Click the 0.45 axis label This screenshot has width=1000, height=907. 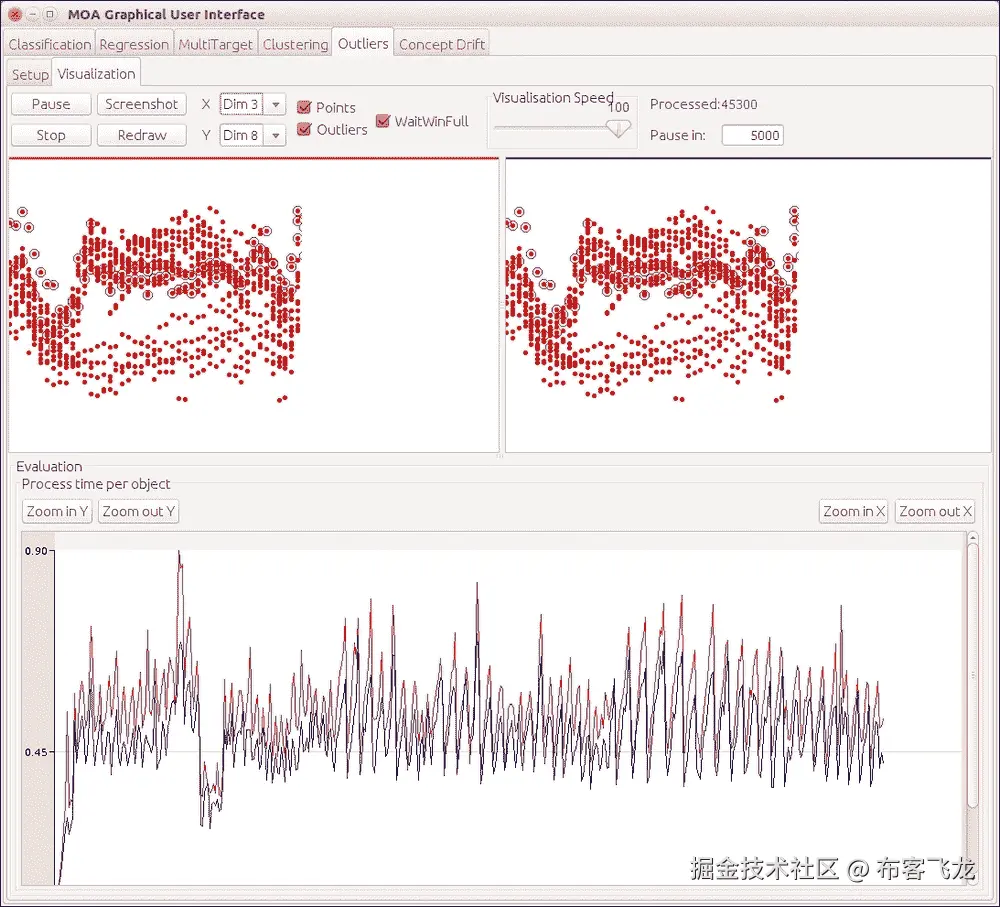point(36,752)
